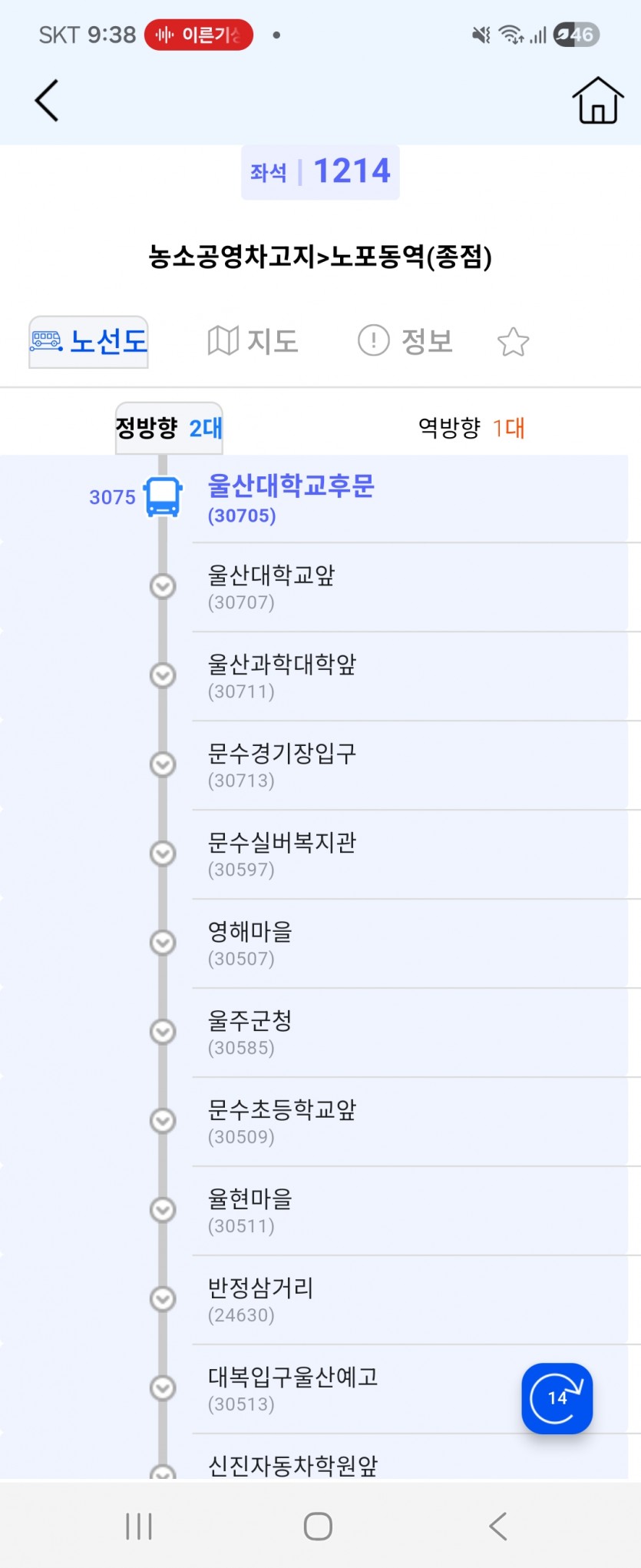Open the 지도 map tab
Screen dimensions: 641x1568
point(253,341)
